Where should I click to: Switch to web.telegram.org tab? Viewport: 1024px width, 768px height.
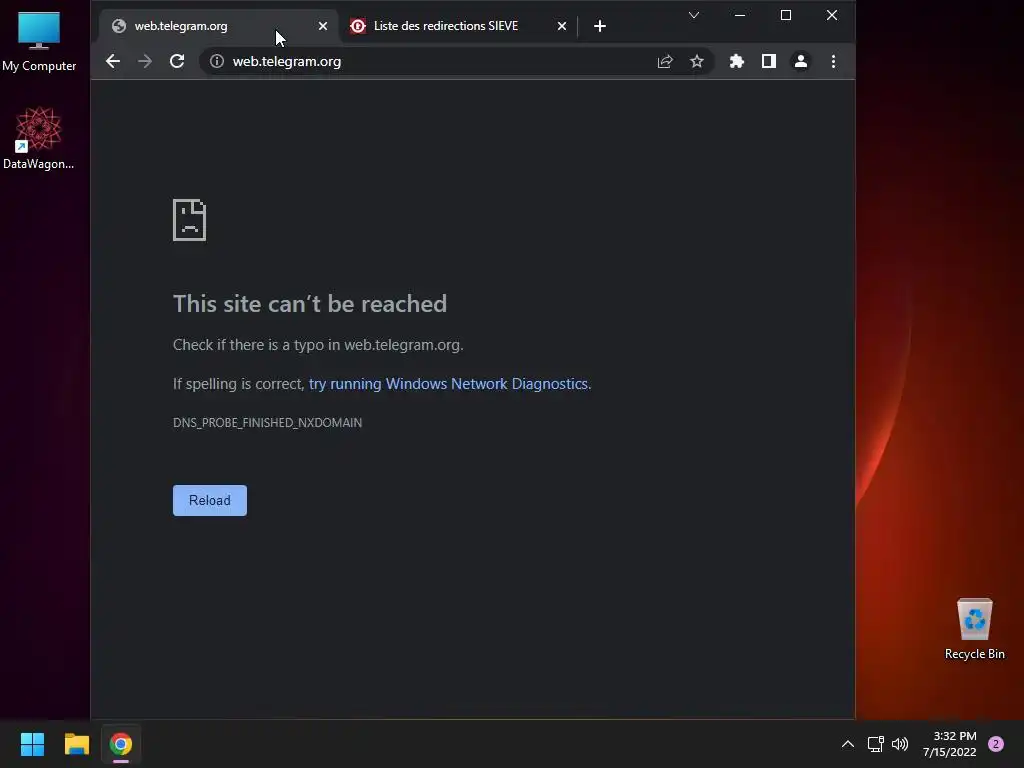pos(219,26)
